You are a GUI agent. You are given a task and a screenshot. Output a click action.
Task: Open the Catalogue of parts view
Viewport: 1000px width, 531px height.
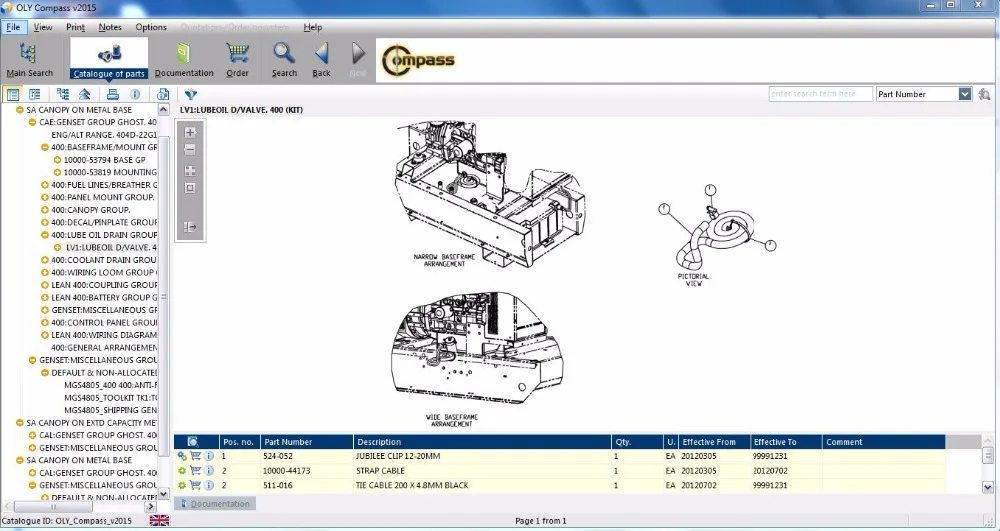pyautogui.click(x=109, y=59)
